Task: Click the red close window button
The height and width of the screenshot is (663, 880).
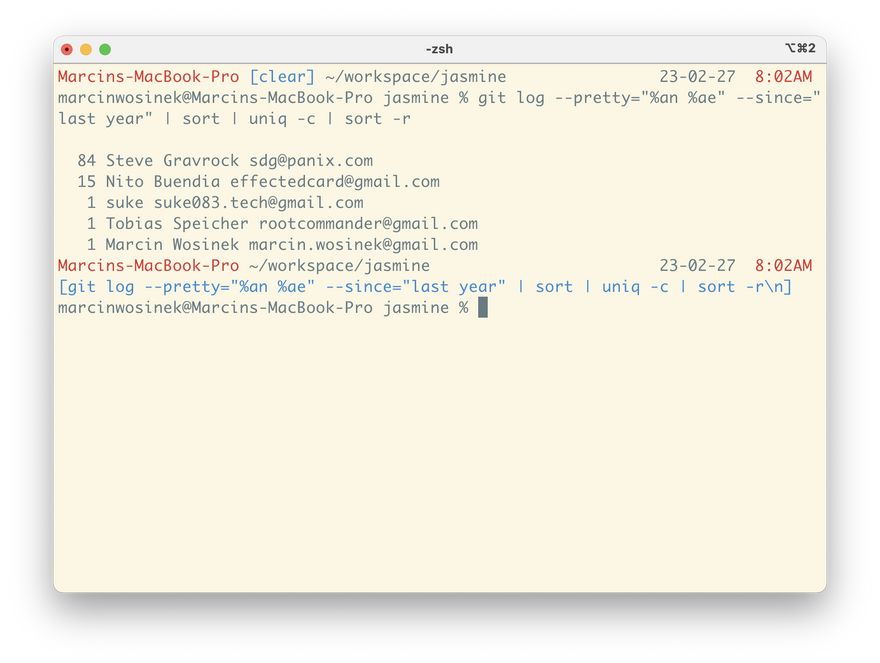Action: tap(67, 49)
